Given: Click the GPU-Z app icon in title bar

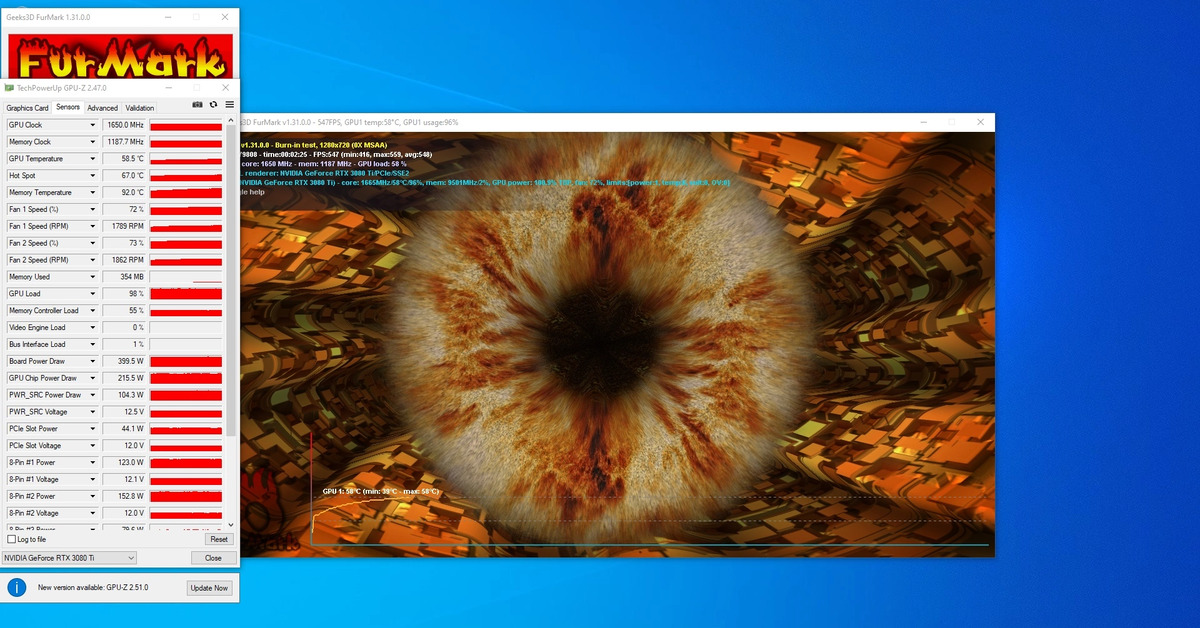Looking at the screenshot, I should tap(10, 88).
